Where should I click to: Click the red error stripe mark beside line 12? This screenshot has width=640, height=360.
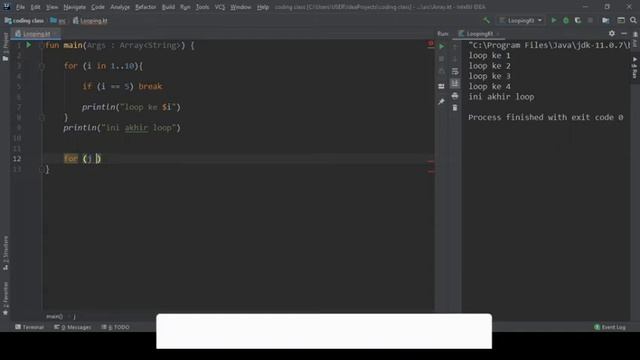(430, 161)
